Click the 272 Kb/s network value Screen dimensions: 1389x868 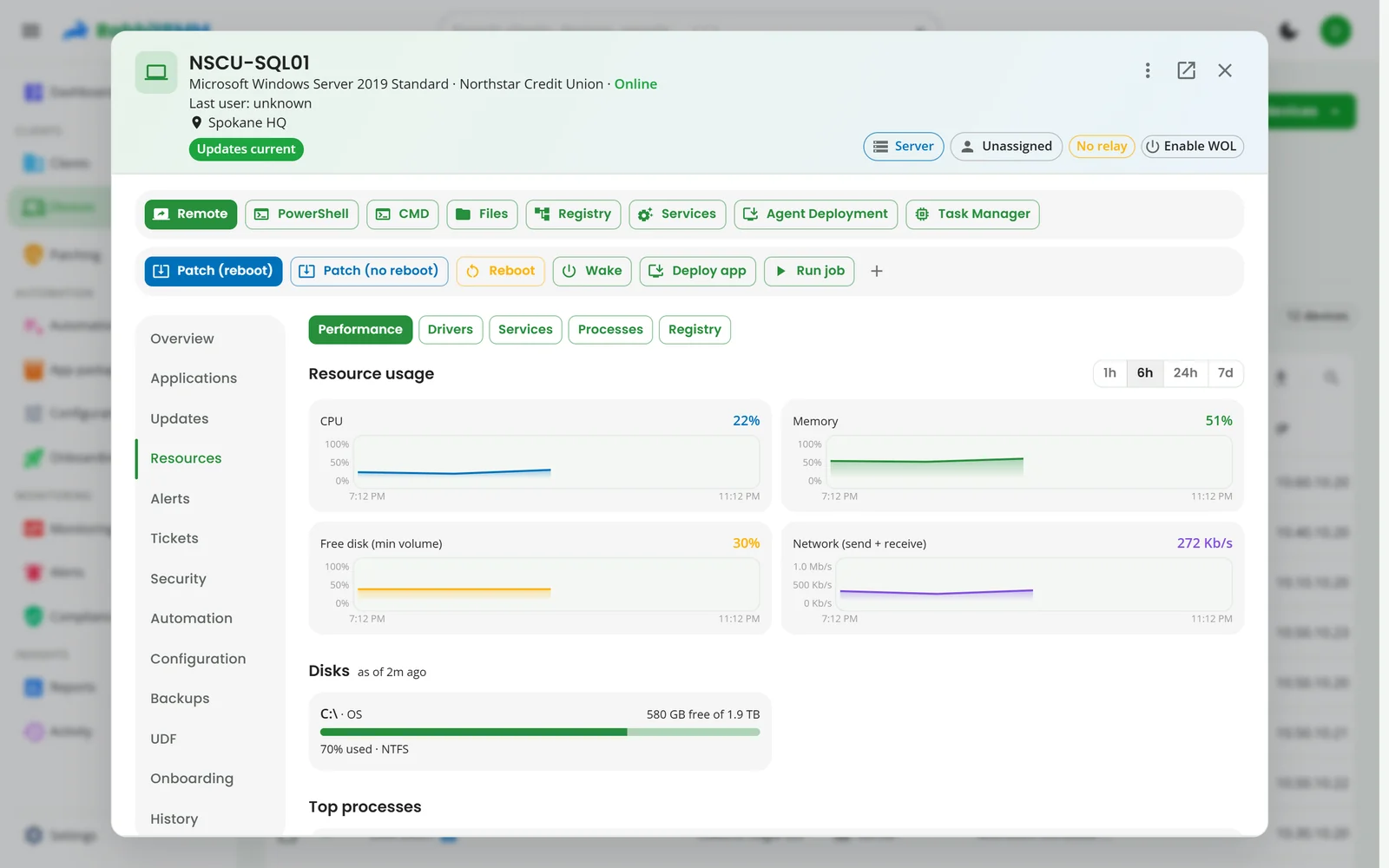[x=1204, y=543]
